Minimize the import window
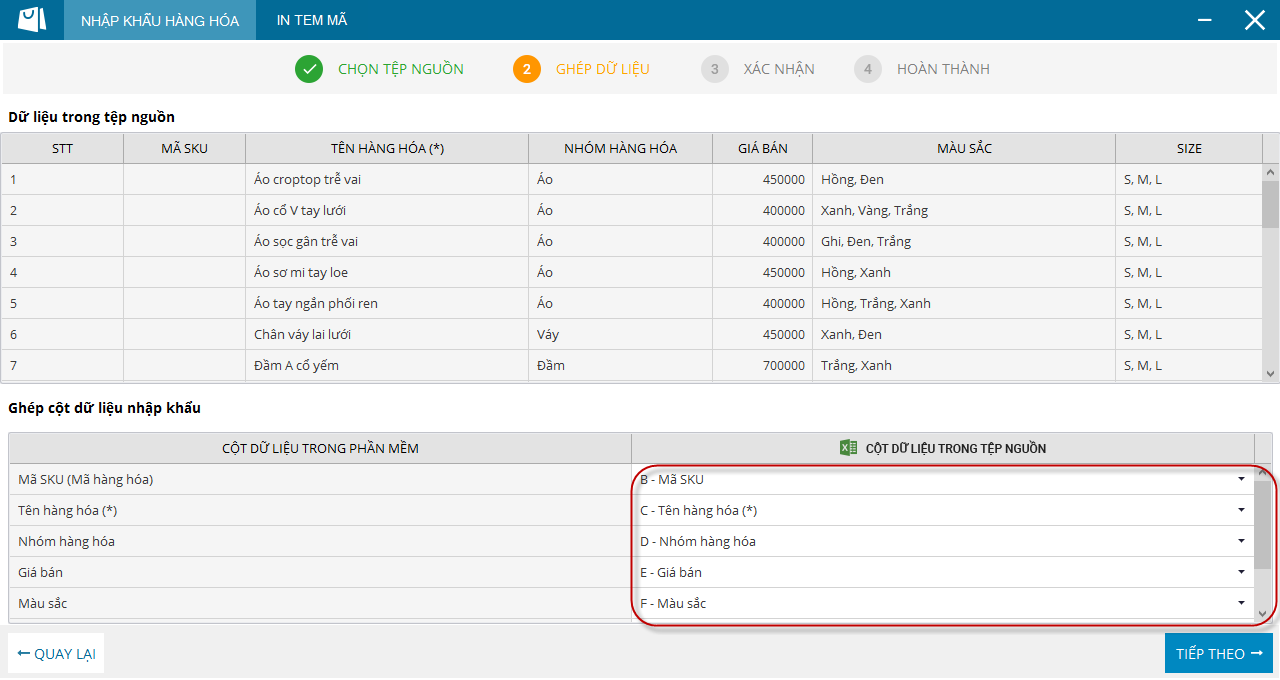Screen dimensions: 1280x680 1206,20
